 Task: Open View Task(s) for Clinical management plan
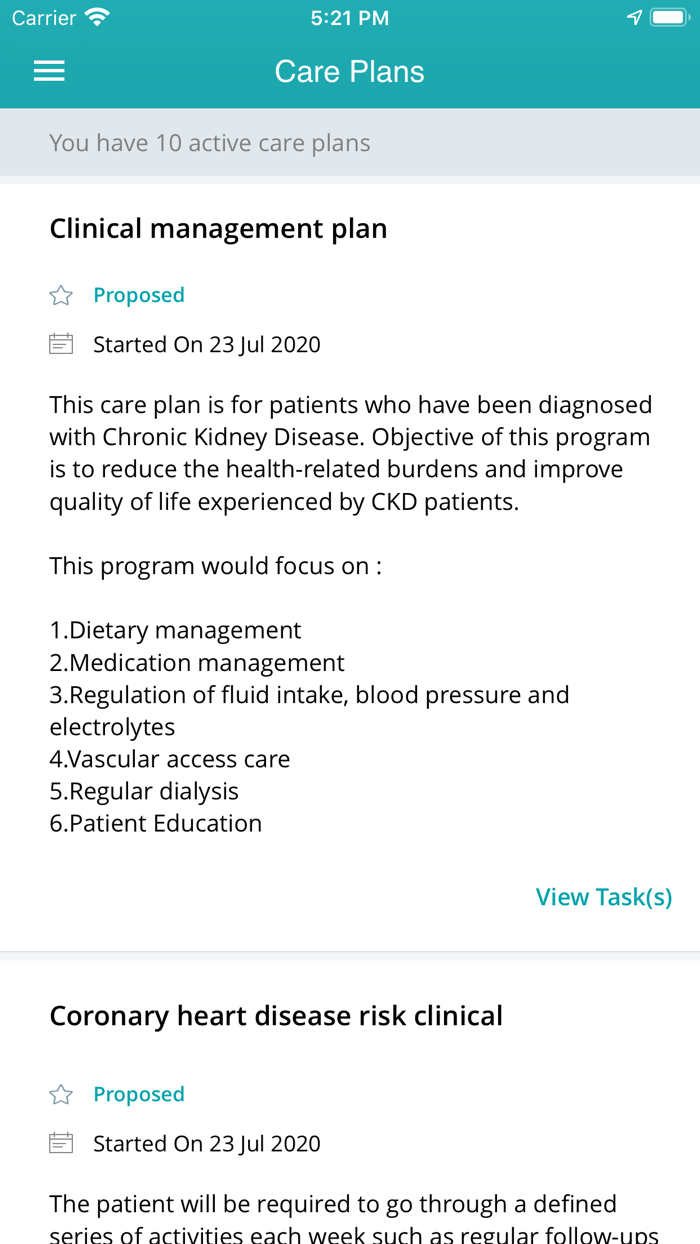[604, 896]
